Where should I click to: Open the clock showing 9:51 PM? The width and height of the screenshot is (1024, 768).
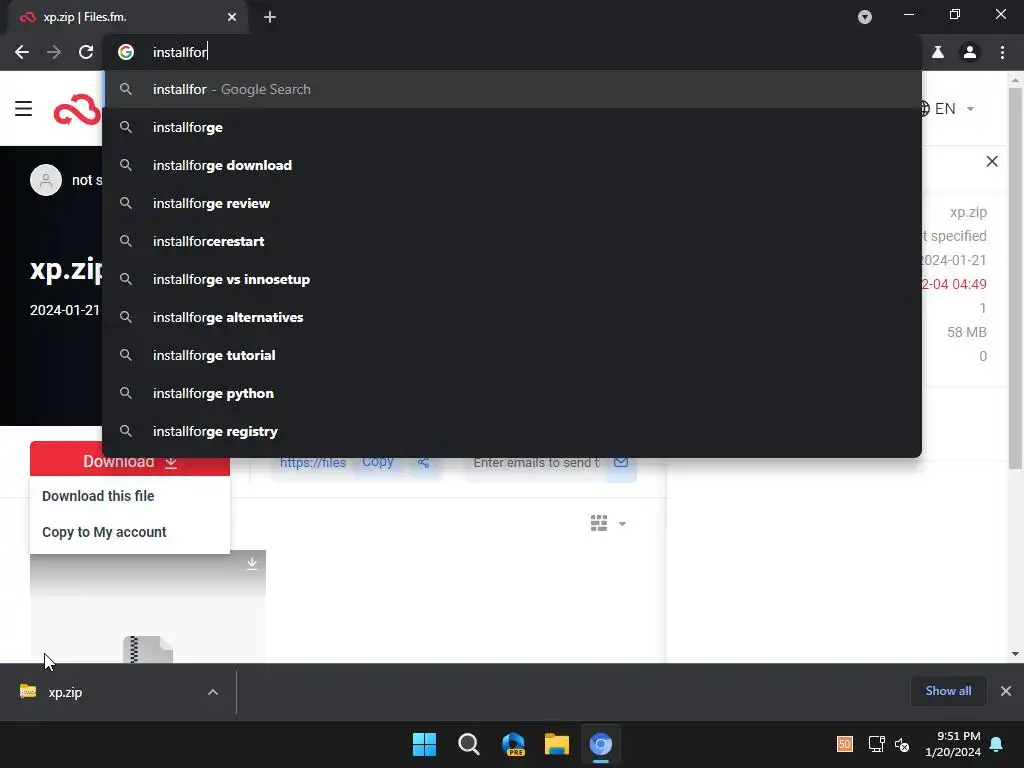click(x=953, y=744)
